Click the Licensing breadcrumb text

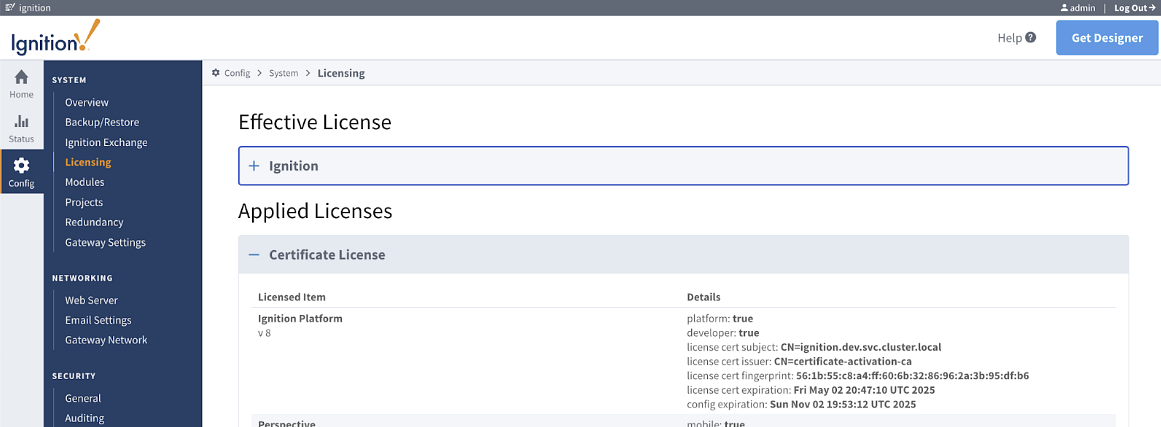341,73
